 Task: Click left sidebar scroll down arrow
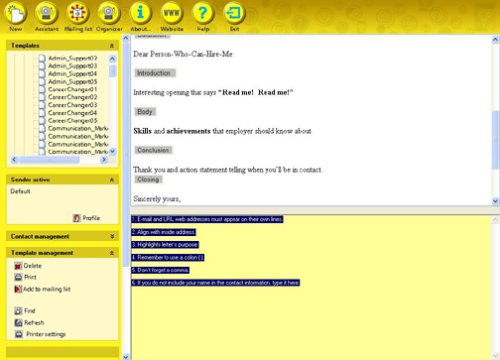(126, 356)
